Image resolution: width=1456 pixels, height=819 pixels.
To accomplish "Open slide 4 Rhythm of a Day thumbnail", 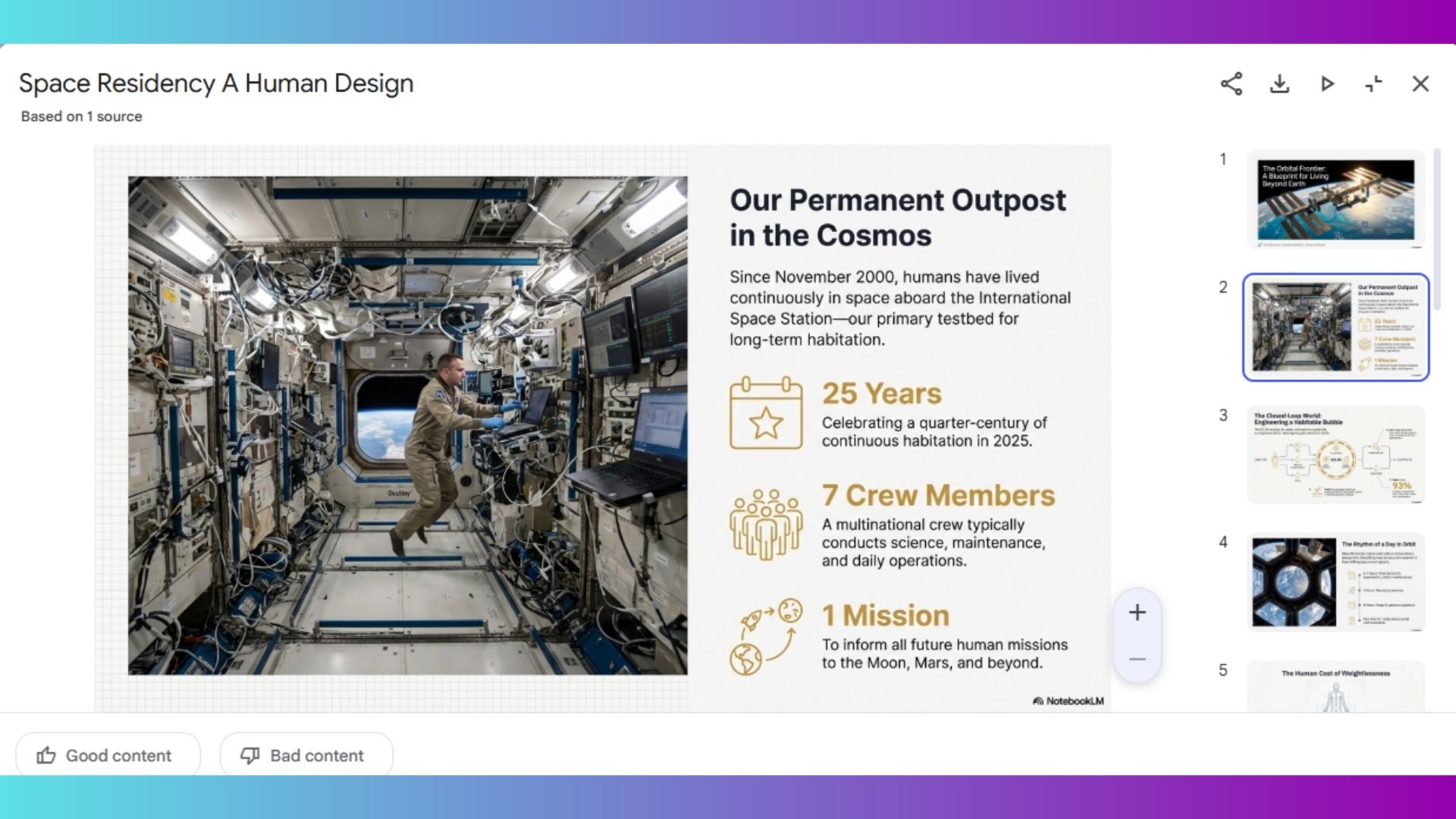I will point(1335,582).
